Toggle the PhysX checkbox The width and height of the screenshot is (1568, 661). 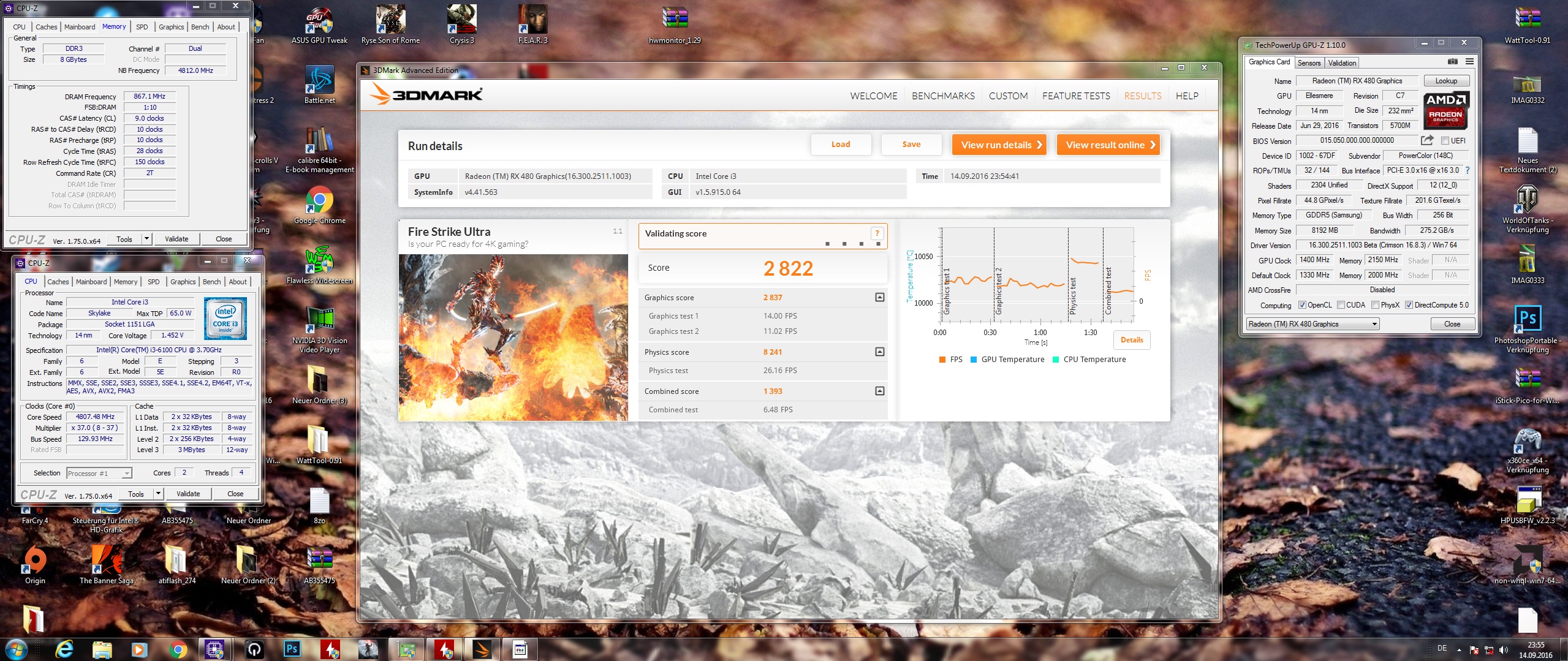point(1375,305)
